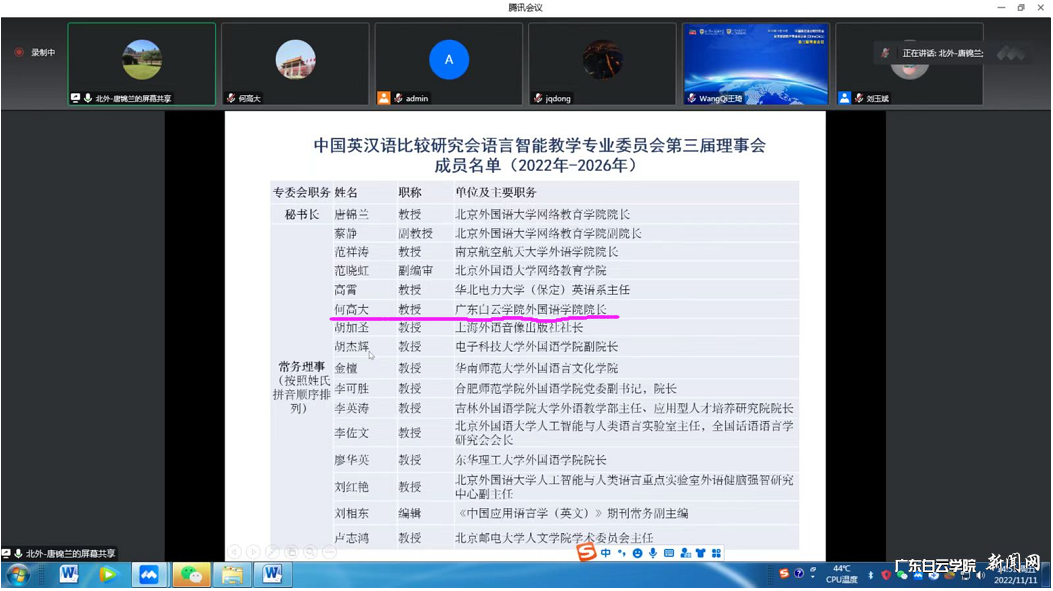This screenshot has width=1053, height=591.
Task: Toggle Chinese/English input with 中 icon
Action: (x=606, y=552)
